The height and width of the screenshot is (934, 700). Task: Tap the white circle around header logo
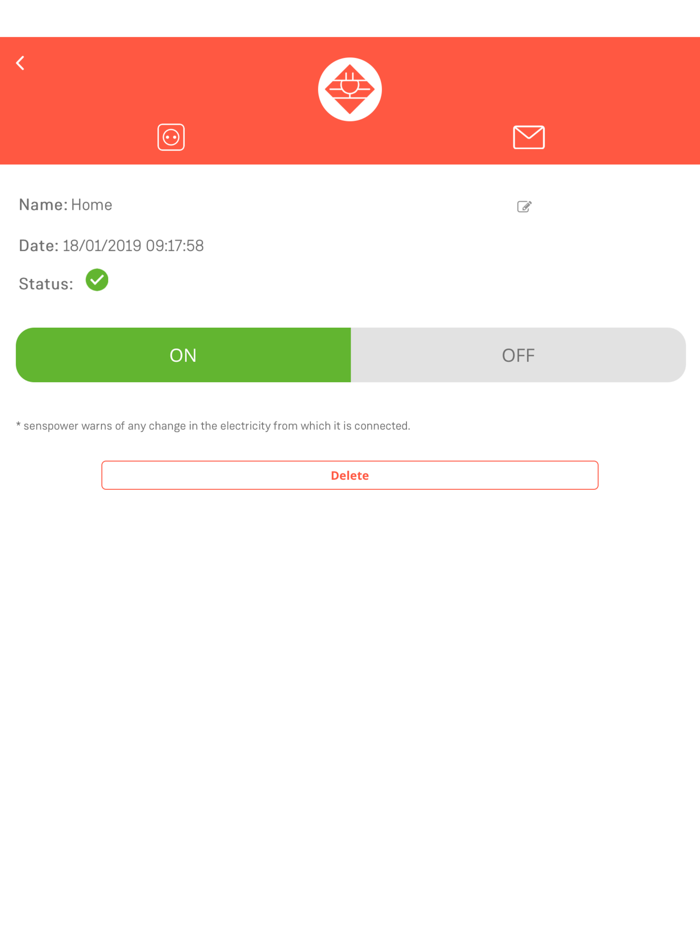tap(350, 89)
